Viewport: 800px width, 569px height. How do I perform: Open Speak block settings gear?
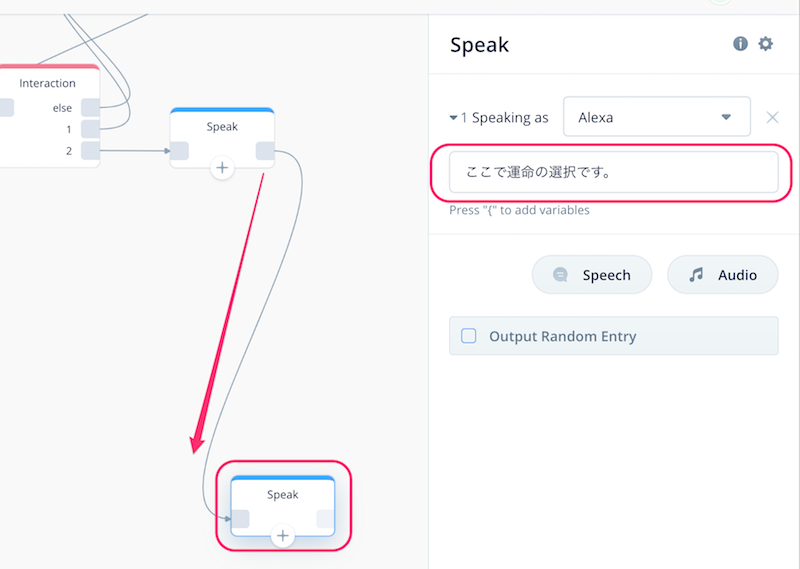pyautogui.click(x=765, y=44)
